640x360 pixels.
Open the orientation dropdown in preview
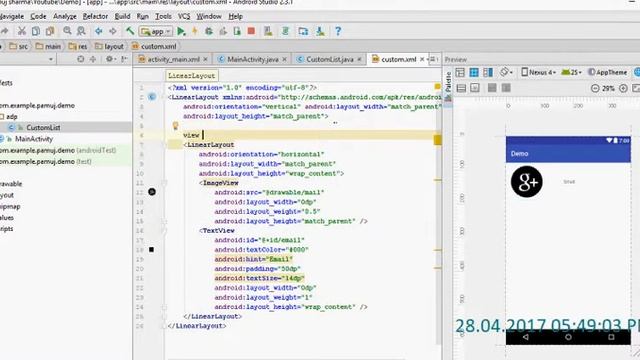(x=507, y=72)
